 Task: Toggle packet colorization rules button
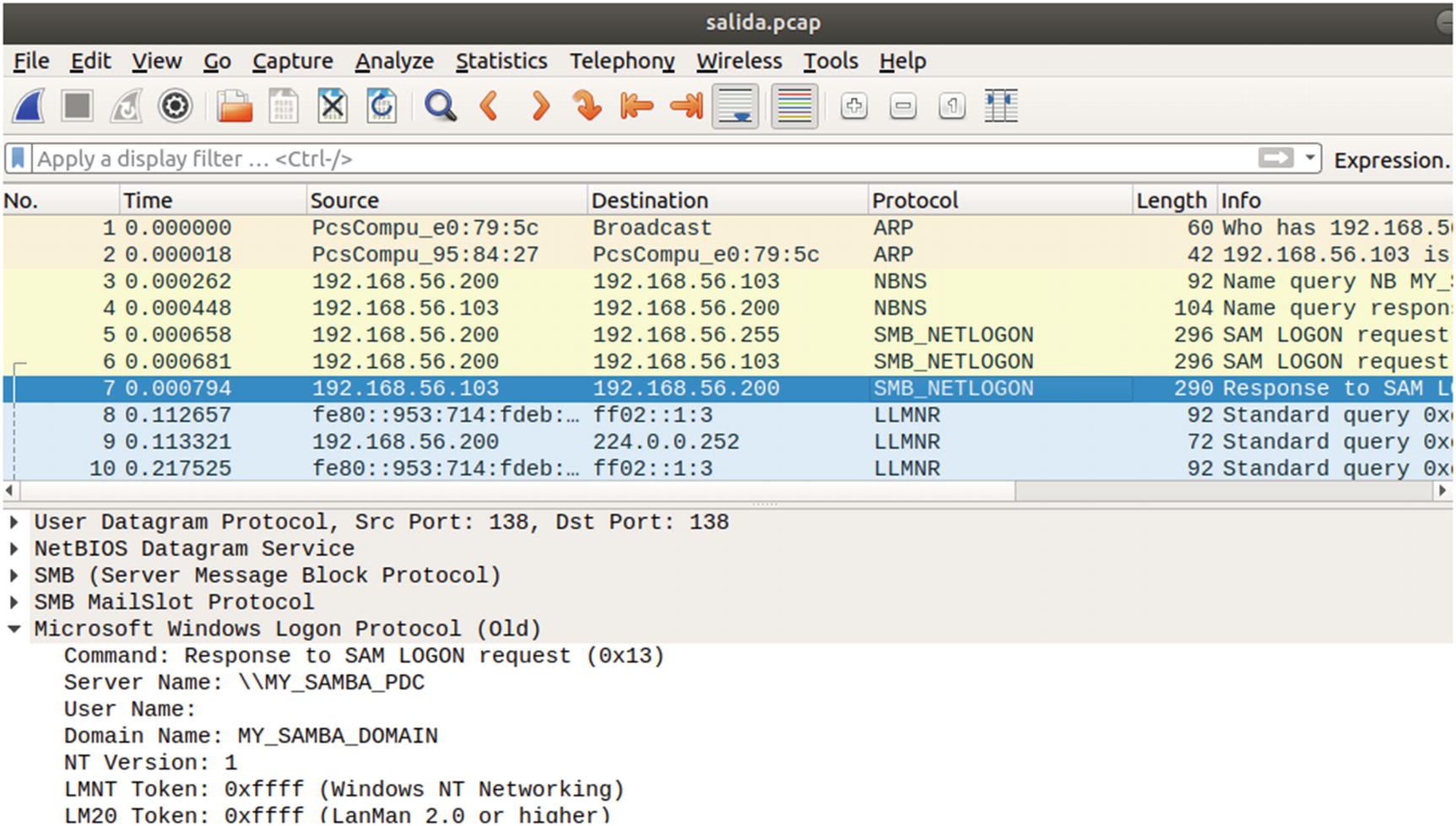coord(794,106)
